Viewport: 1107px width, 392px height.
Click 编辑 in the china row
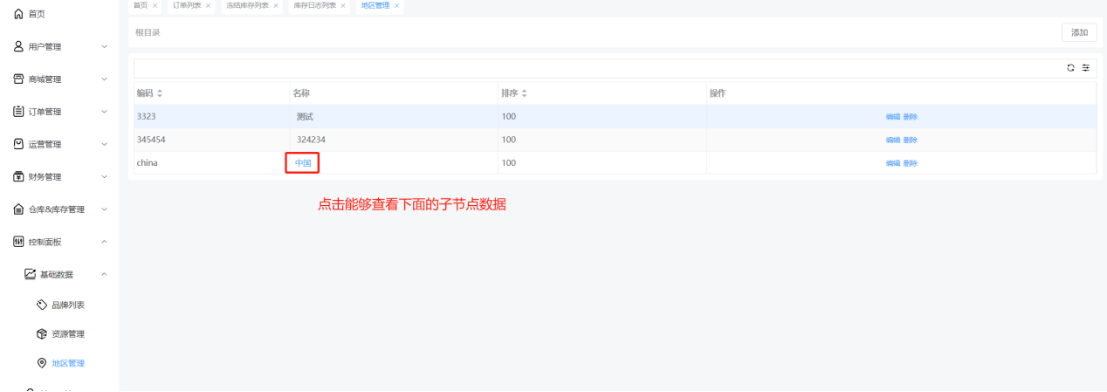pyautogui.click(x=893, y=163)
